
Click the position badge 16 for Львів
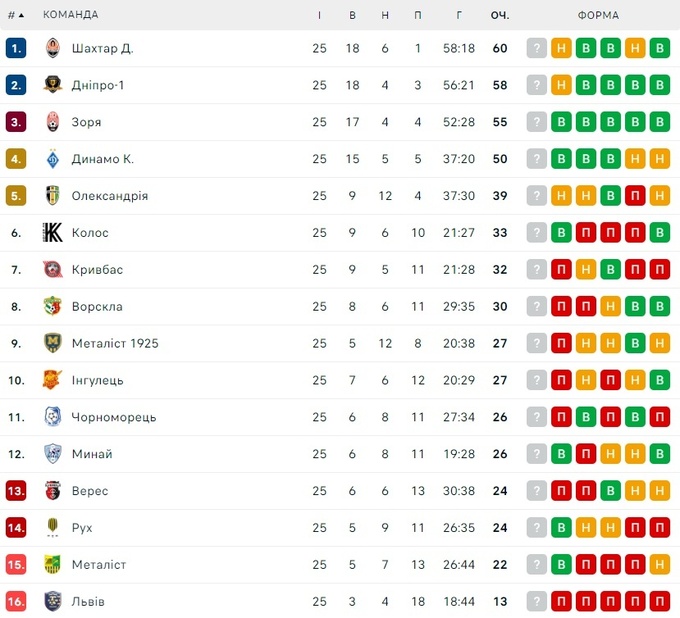[x=16, y=602]
